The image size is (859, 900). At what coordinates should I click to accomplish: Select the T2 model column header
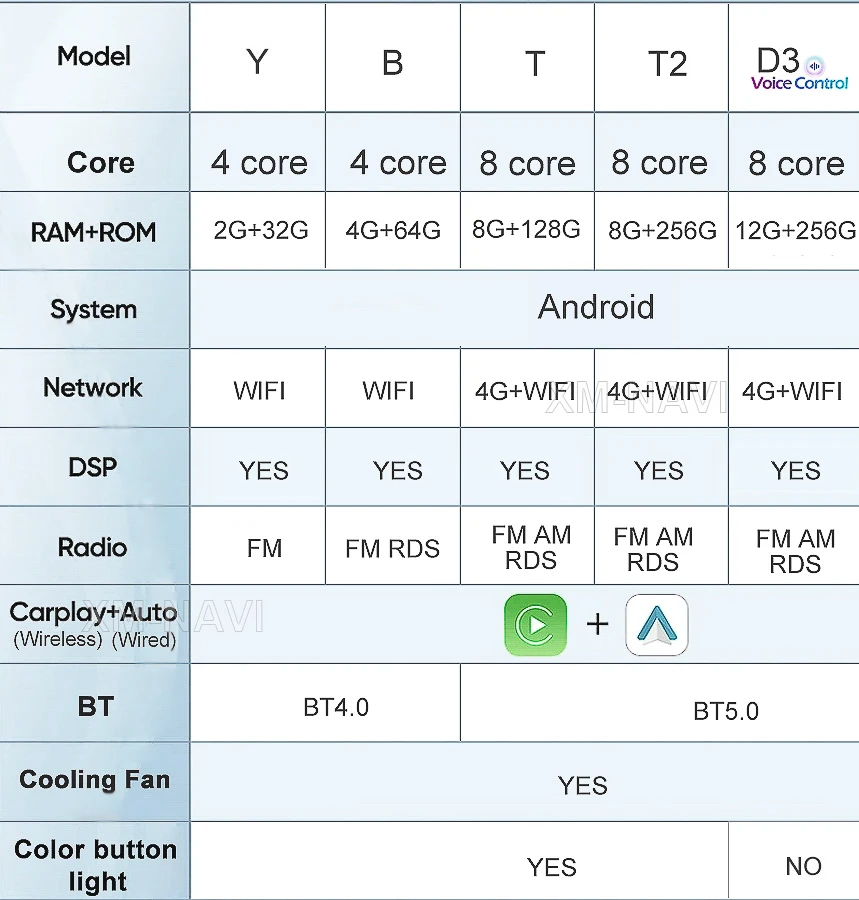pyautogui.click(x=667, y=64)
